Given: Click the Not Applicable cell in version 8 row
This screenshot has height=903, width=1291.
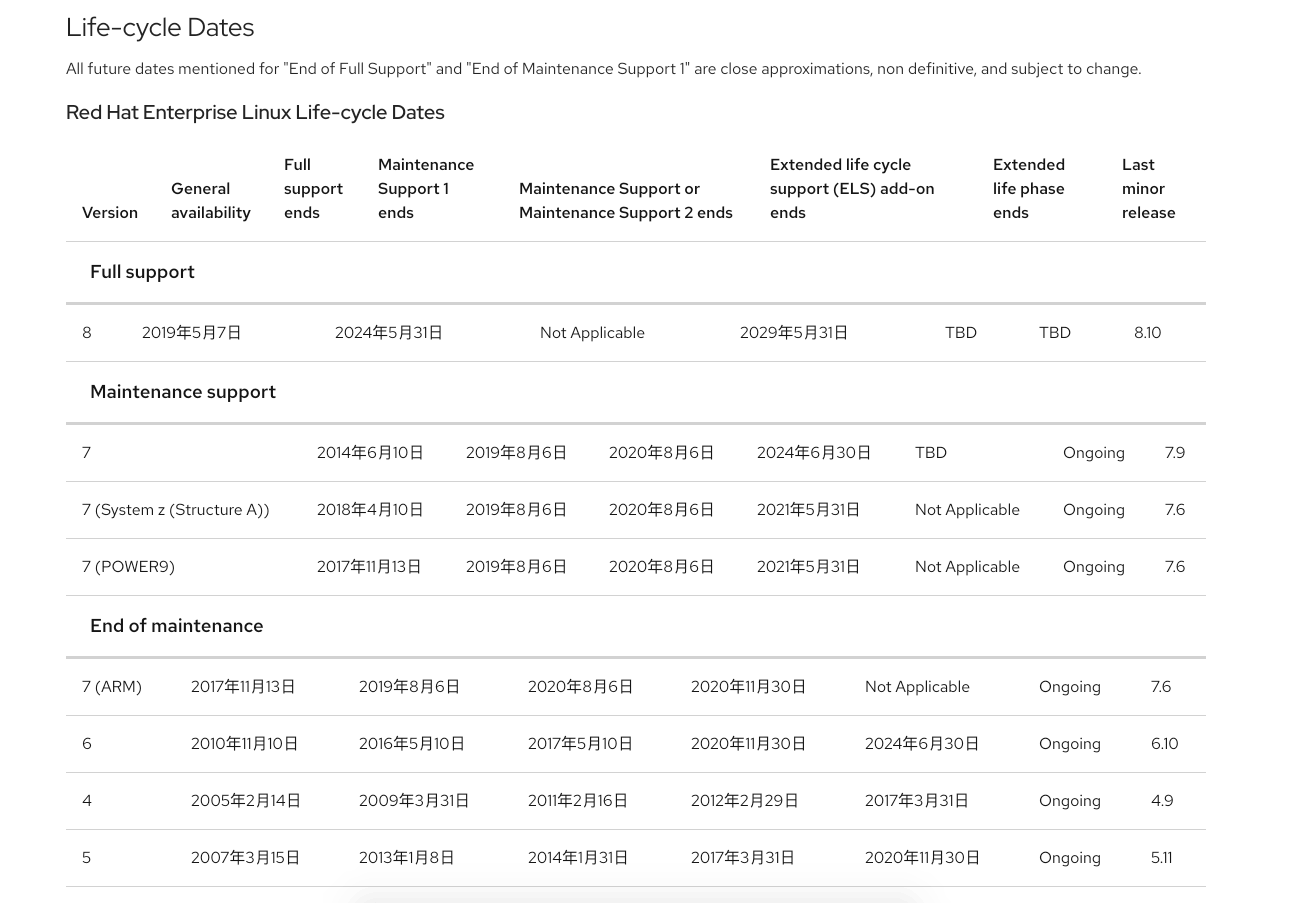Looking at the screenshot, I should 592,333.
